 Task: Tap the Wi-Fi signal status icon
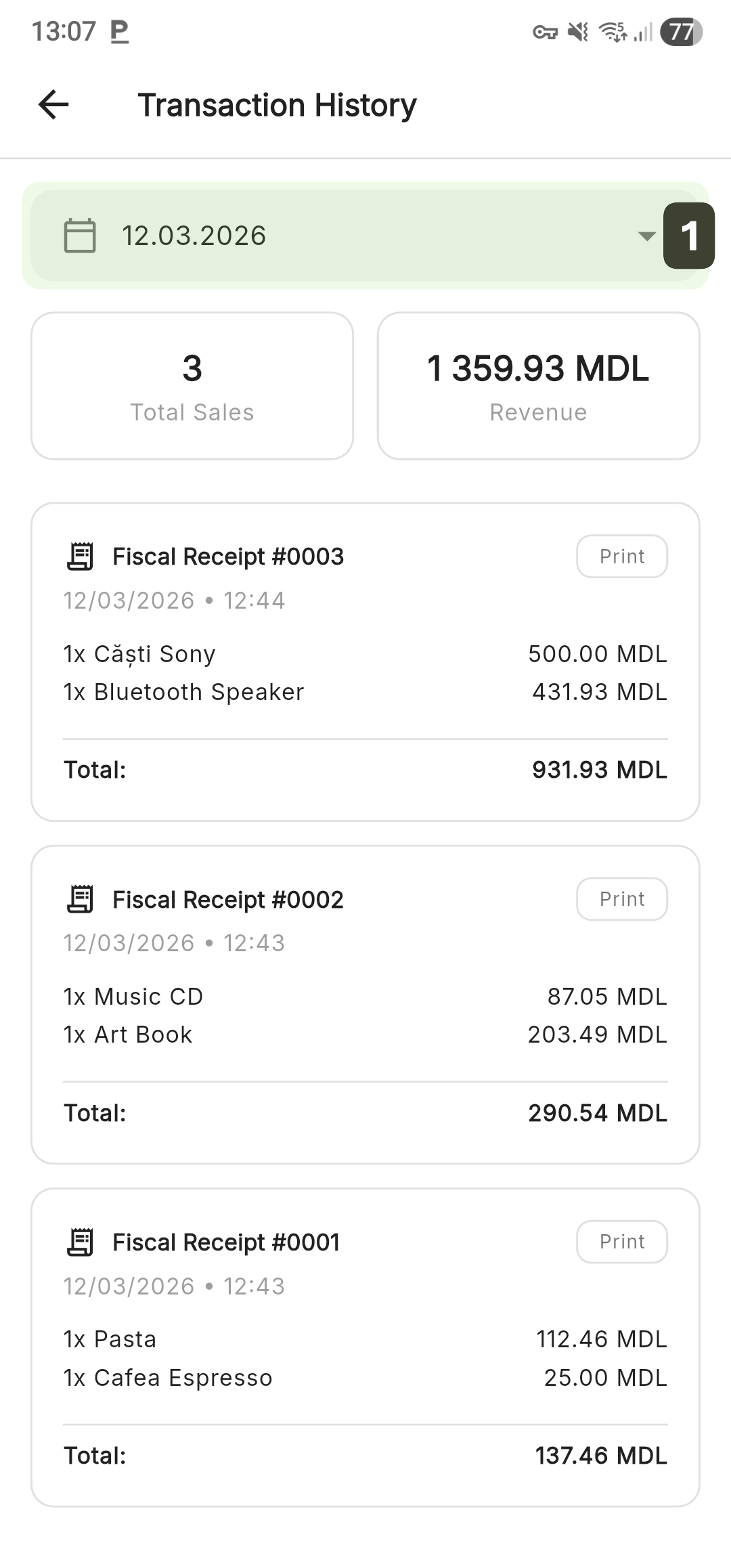click(613, 32)
